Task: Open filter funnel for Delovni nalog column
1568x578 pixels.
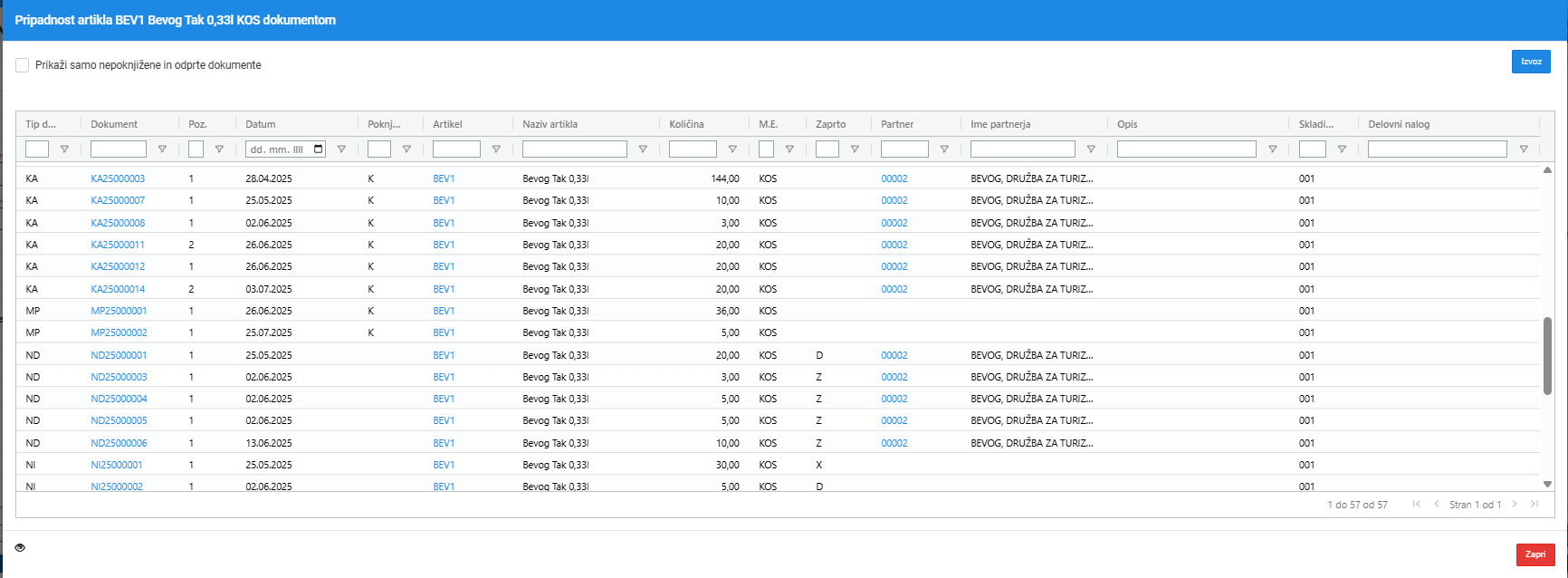Action: (1524, 149)
